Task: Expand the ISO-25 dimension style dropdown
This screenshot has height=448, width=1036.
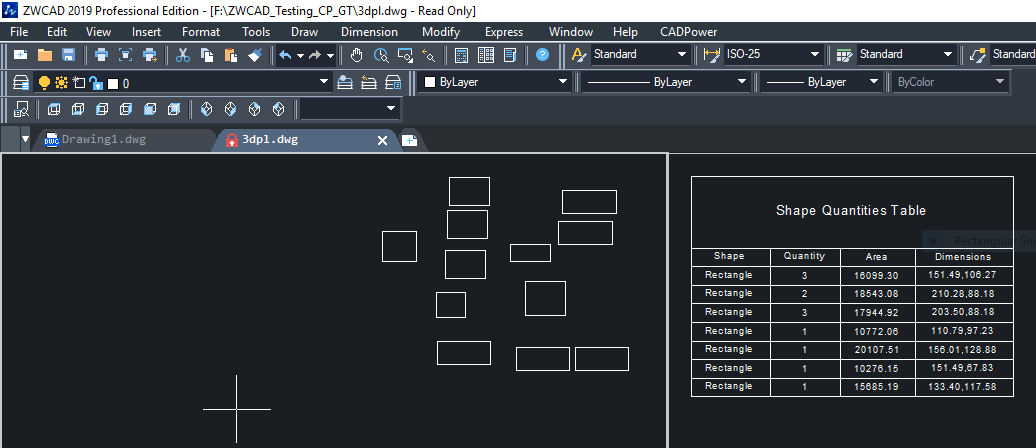Action: pos(815,55)
